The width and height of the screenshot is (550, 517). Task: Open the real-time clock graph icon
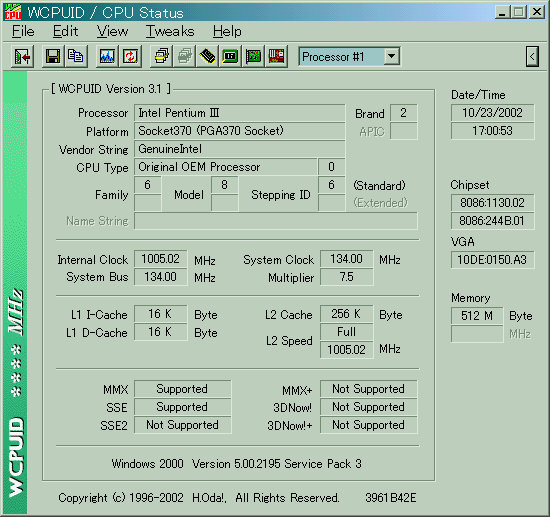(x=107, y=56)
